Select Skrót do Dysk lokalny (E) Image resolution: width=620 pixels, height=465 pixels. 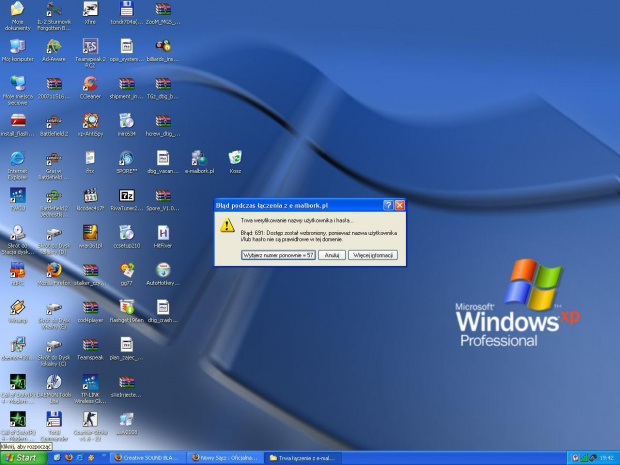pyautogui.click(x=54, y=314)
